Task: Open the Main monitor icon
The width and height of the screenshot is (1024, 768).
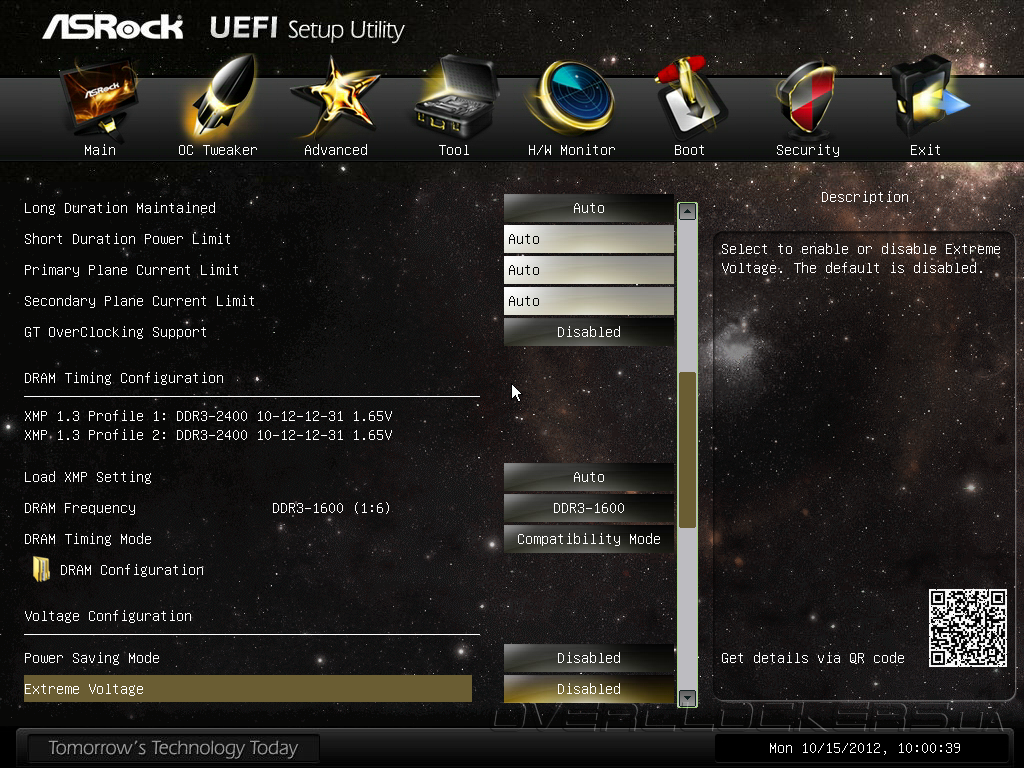Action: 99,100
